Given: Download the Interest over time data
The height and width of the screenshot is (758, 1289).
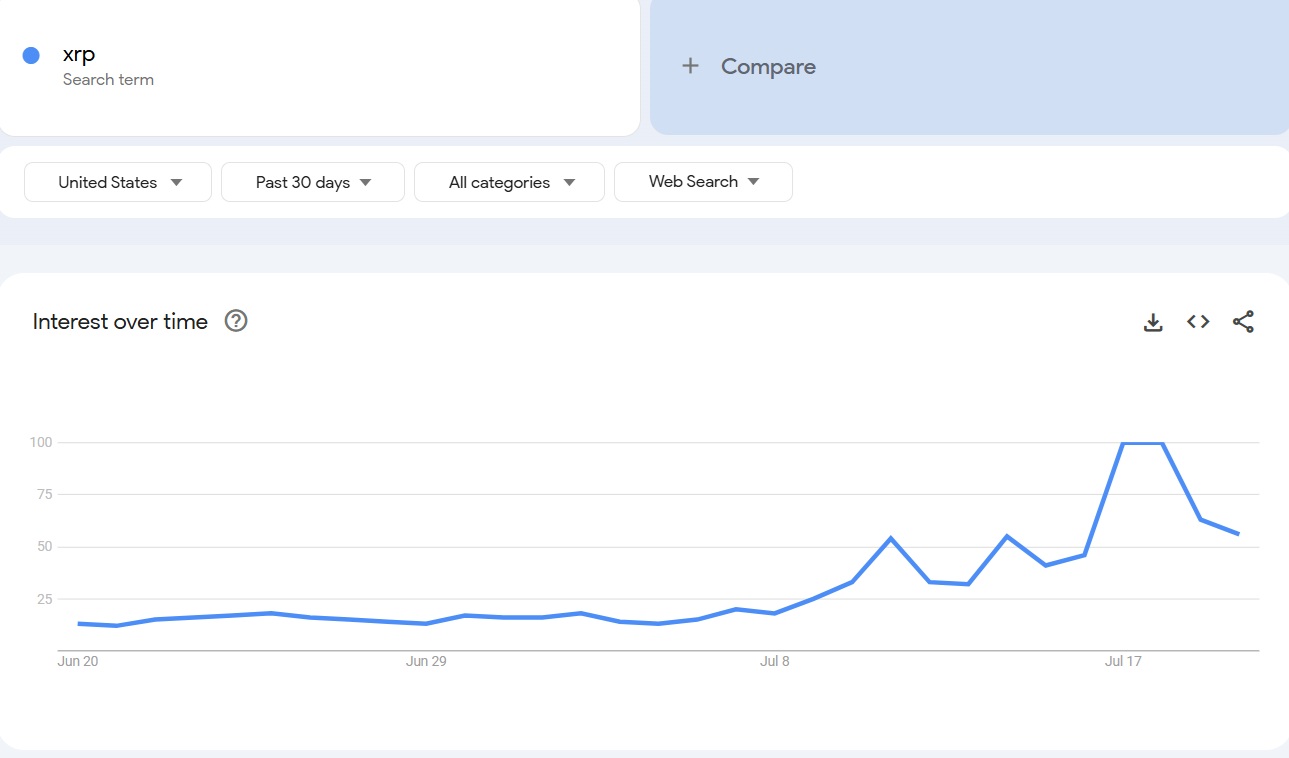Looking at the screenshot, I should coord(1153,322).
